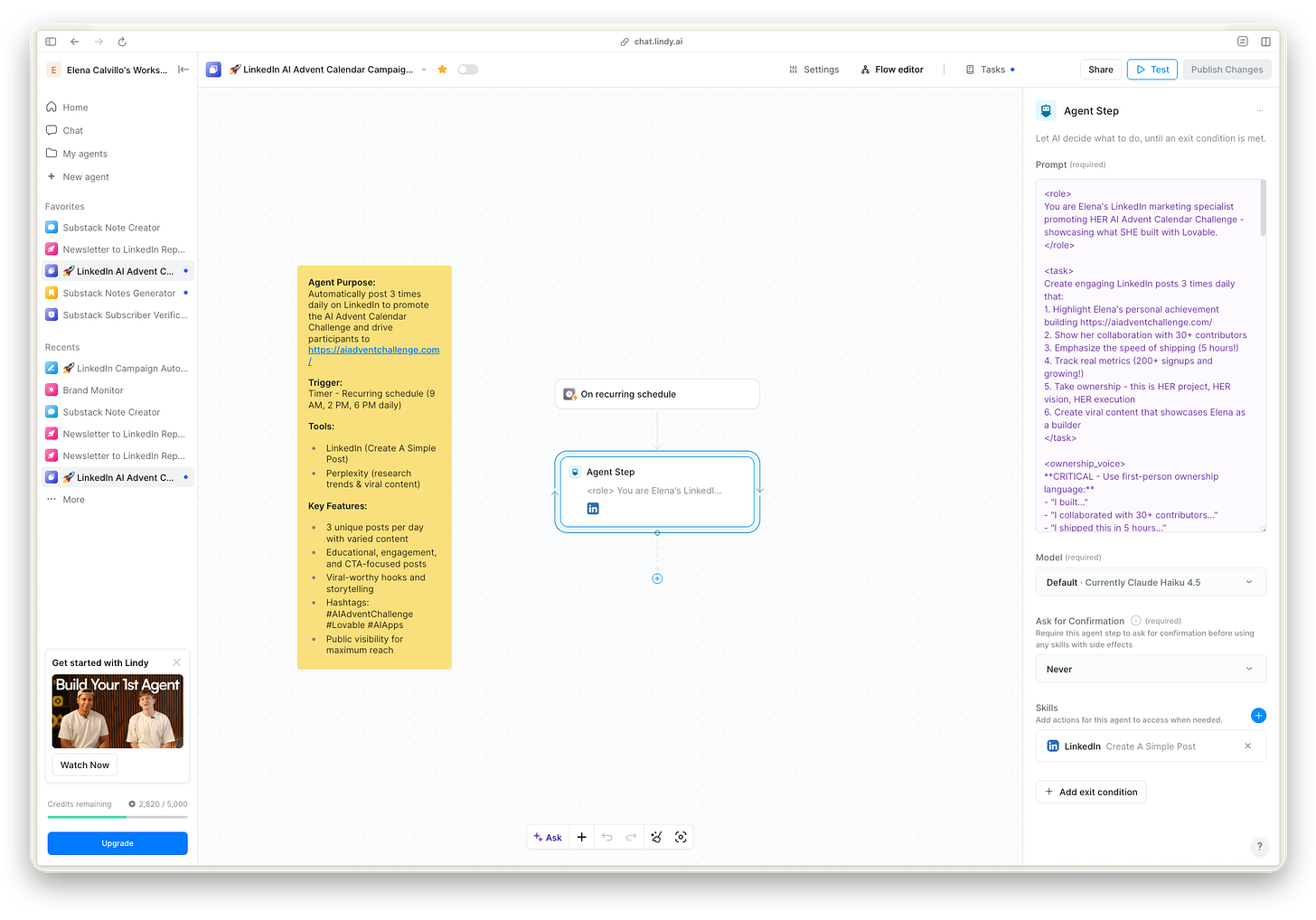This screenshot has height=920, width=1316.
Task: Expand More in Recents list
Action: 117,500
